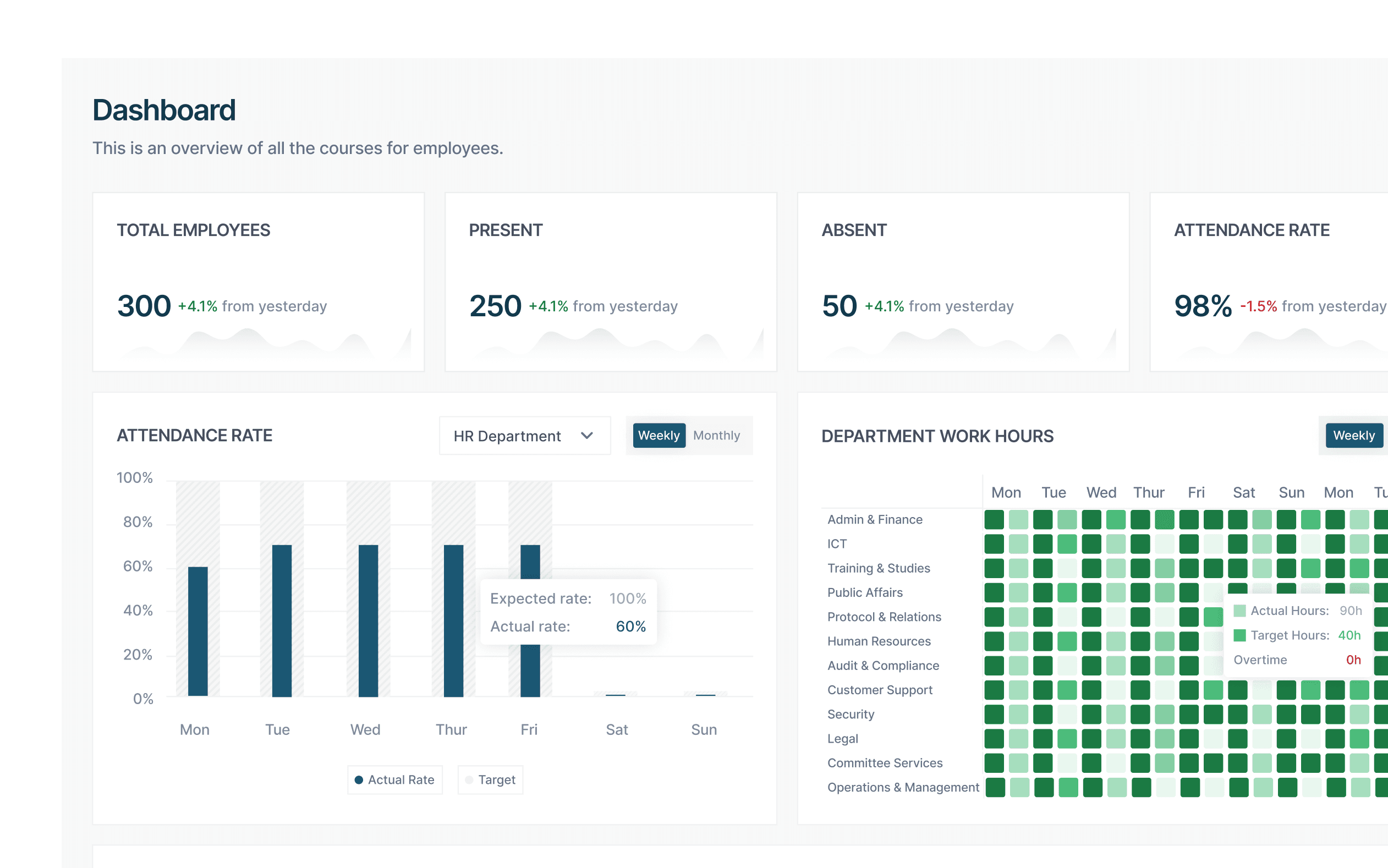This screenshot has width=1388, height=868.
Task: Click the Actual Rate legend blue dot
Action: tap(359, 779)
